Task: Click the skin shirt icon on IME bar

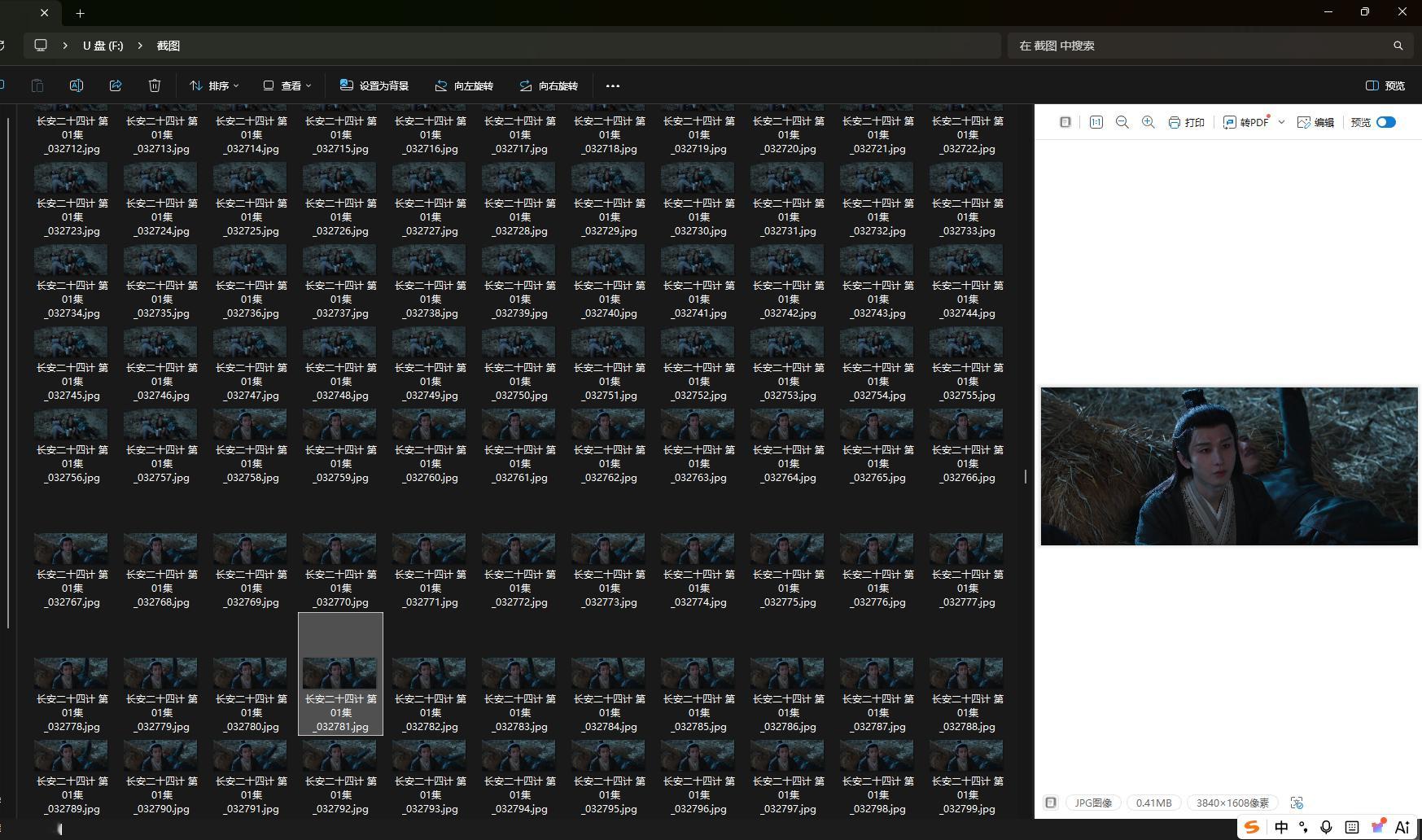Action: pos(1377,827)
